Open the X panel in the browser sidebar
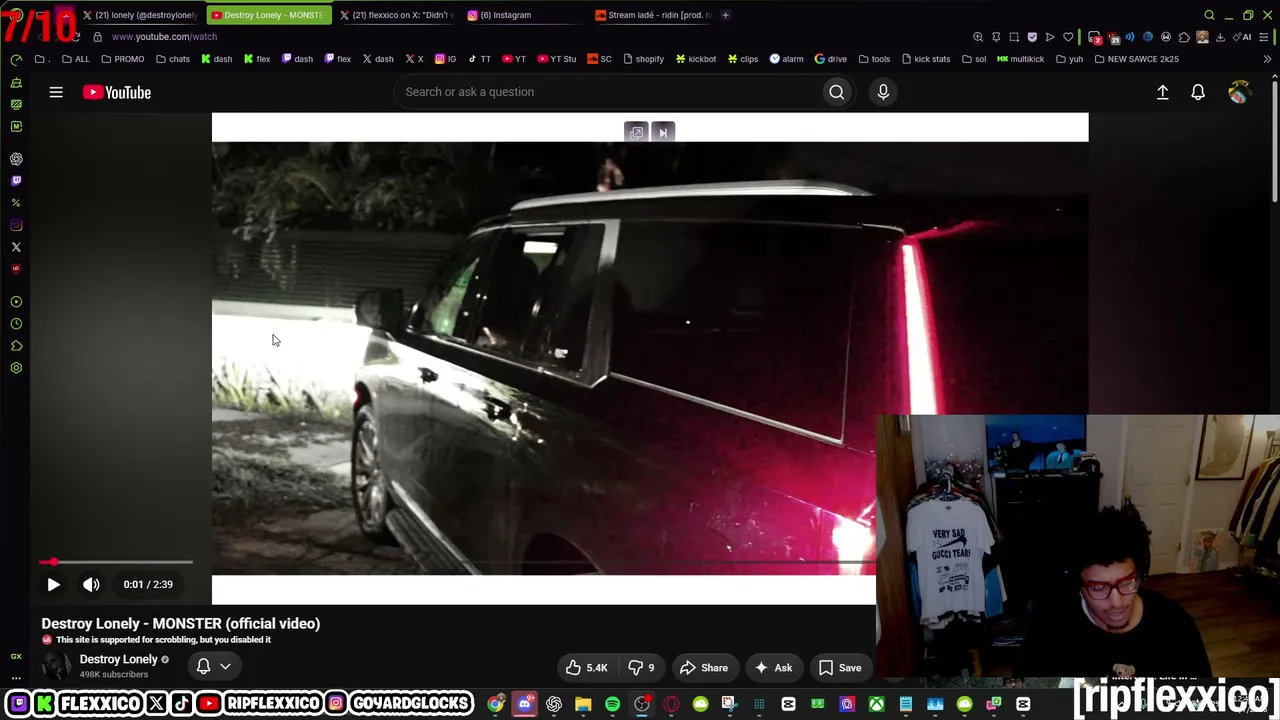 (x=16, y=247)
